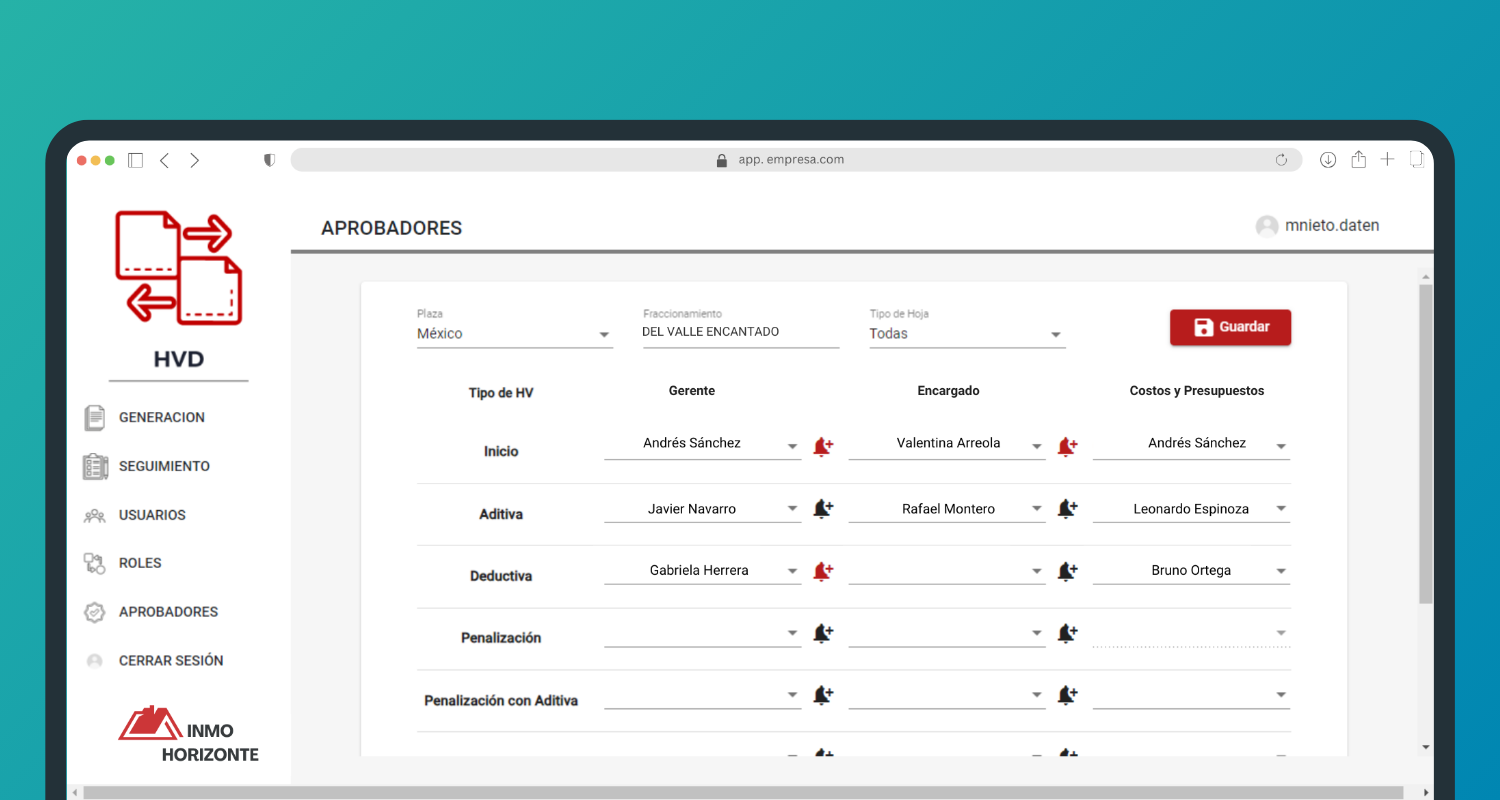The height and width of the screenshot is (800, 1500).
Task: Click the mnieto.daten user avatar
Action: tap(1267, 226)
